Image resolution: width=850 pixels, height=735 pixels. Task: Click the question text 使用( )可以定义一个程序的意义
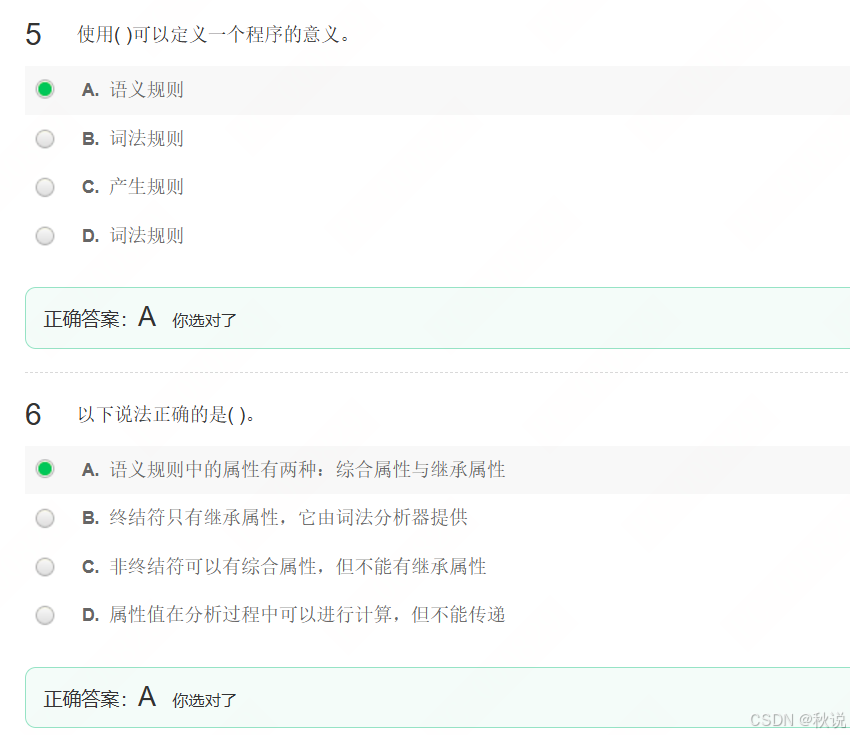point(214,35)
